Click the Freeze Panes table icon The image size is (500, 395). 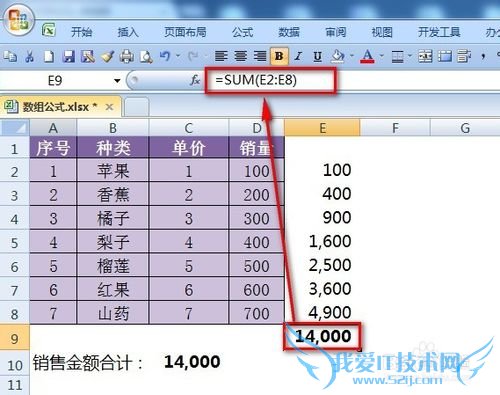click(x=445, y=56)
